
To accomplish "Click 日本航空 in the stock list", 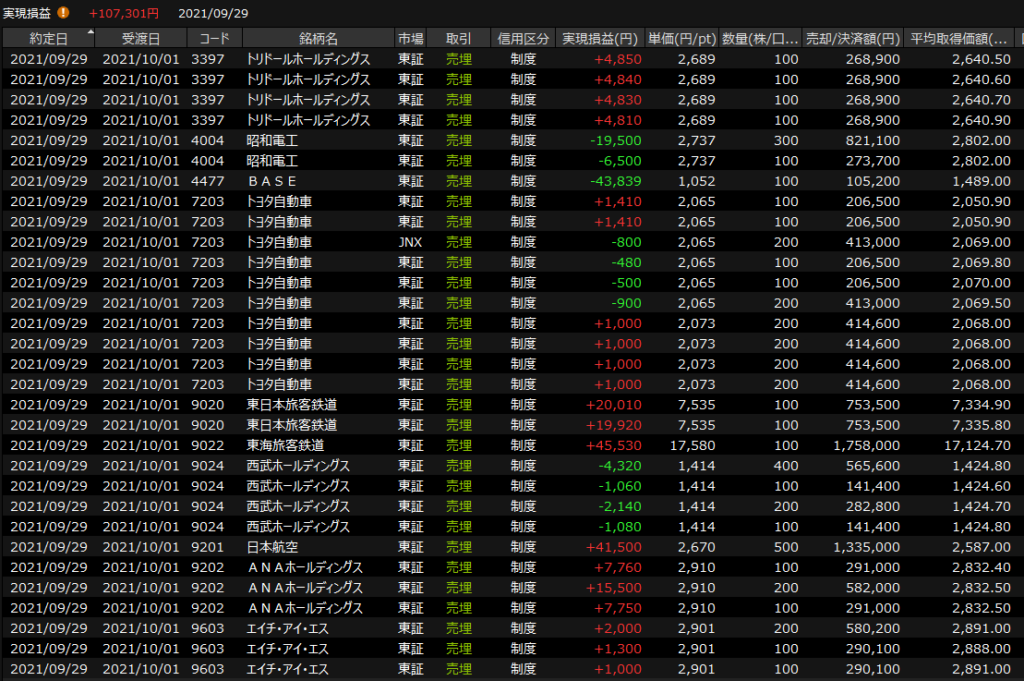I will click(272, 547).
